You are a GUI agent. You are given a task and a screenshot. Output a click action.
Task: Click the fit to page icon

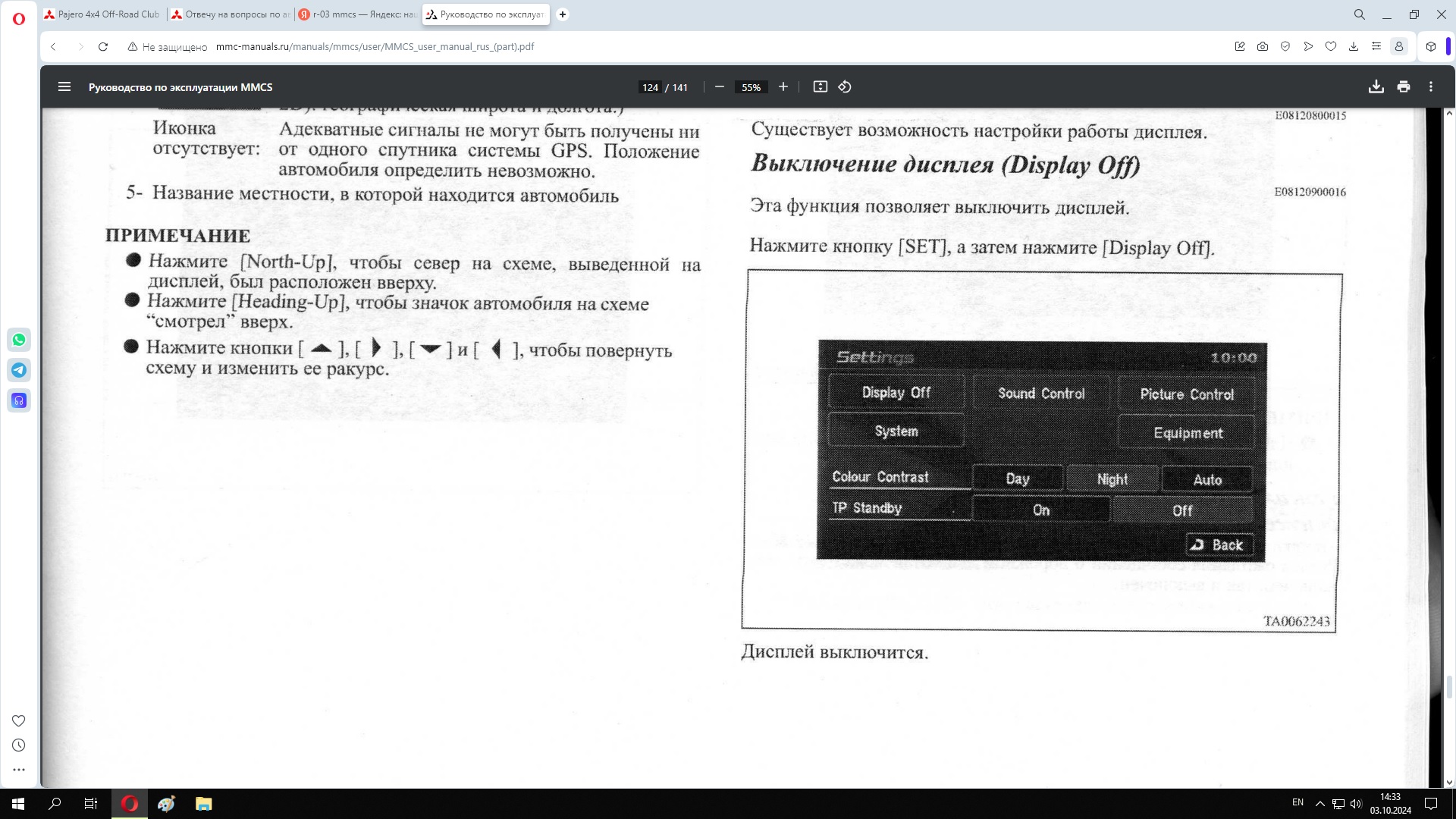(820, 87)
